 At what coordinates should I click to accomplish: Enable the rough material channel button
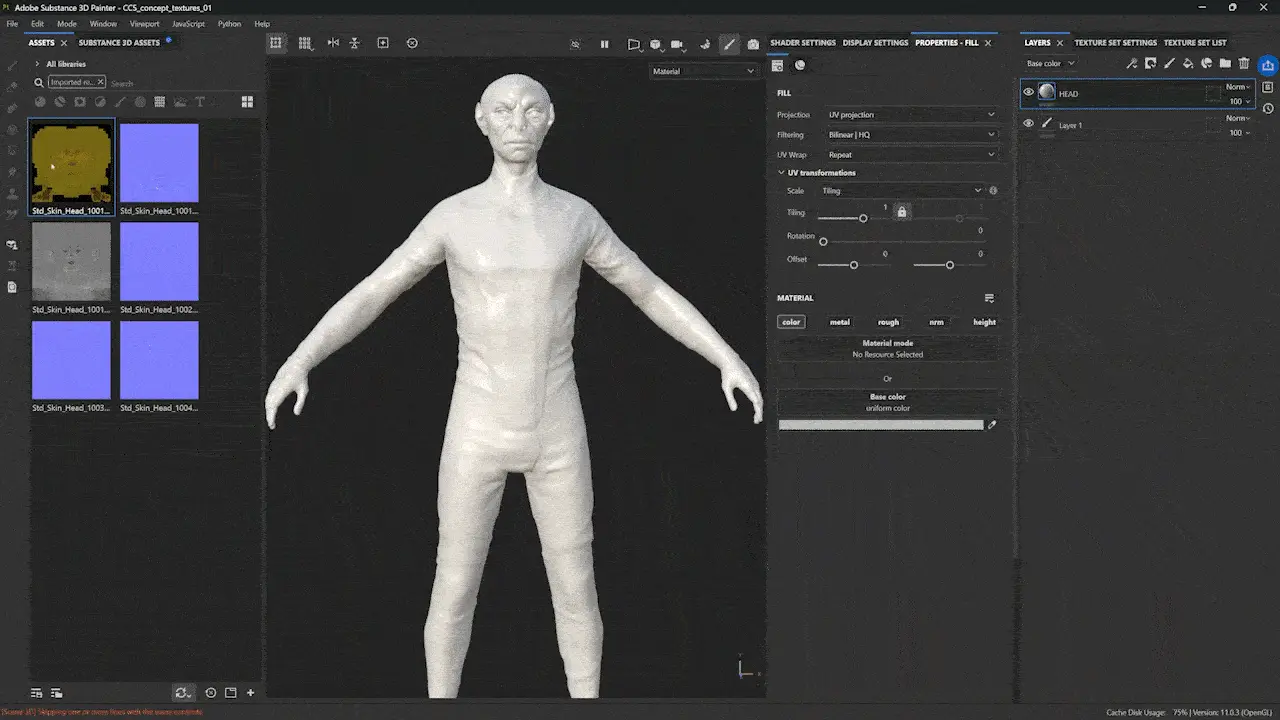click(x=888, y=322)
